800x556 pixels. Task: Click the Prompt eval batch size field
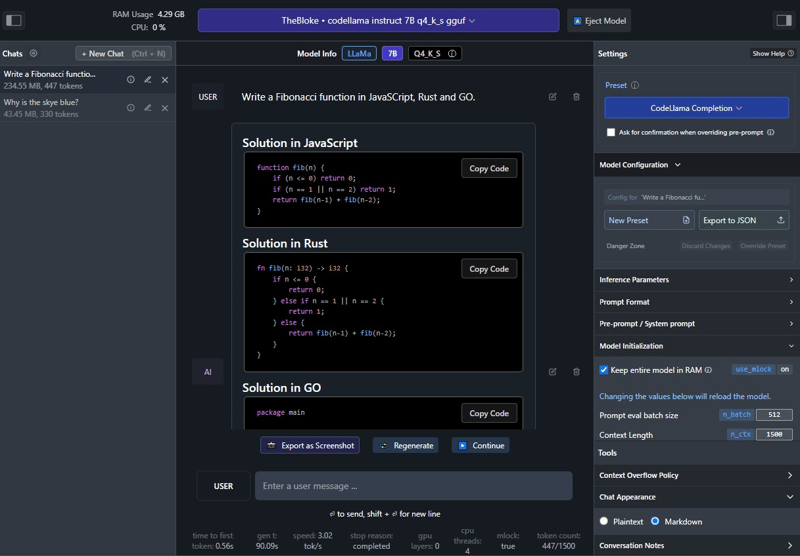click(774, 415)
